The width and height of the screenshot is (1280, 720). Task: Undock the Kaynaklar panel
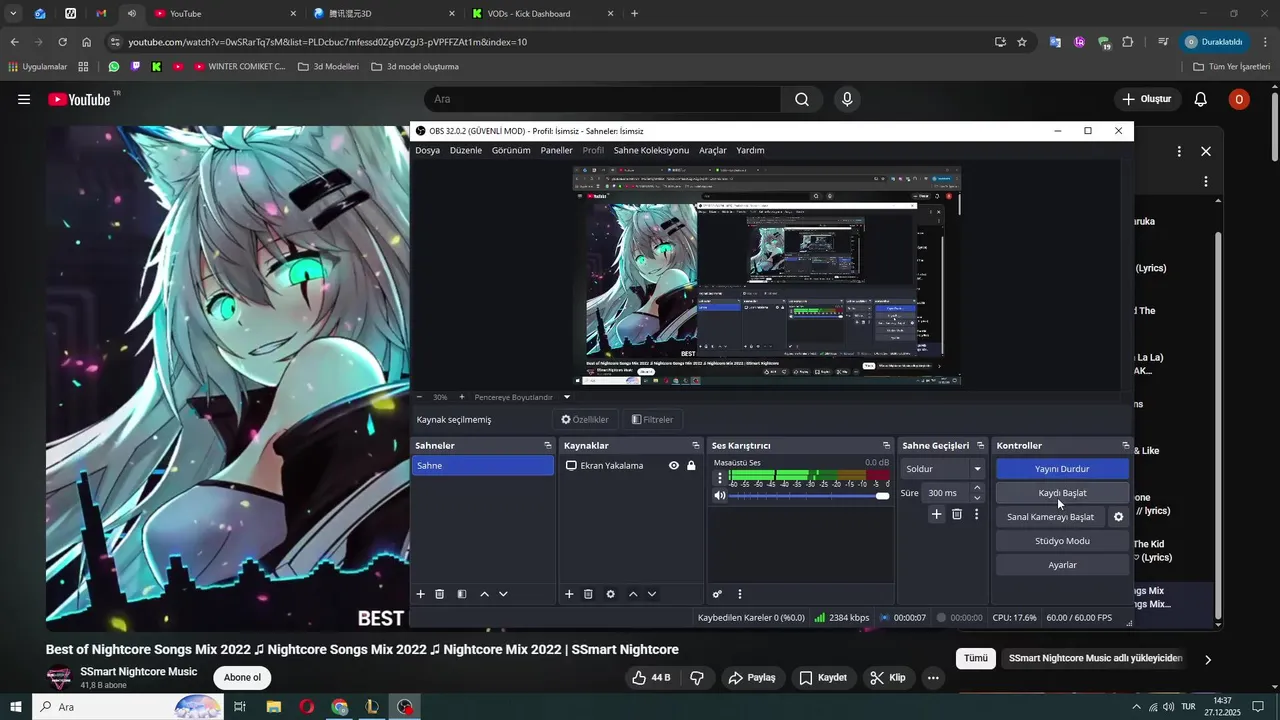click(696, 446)
